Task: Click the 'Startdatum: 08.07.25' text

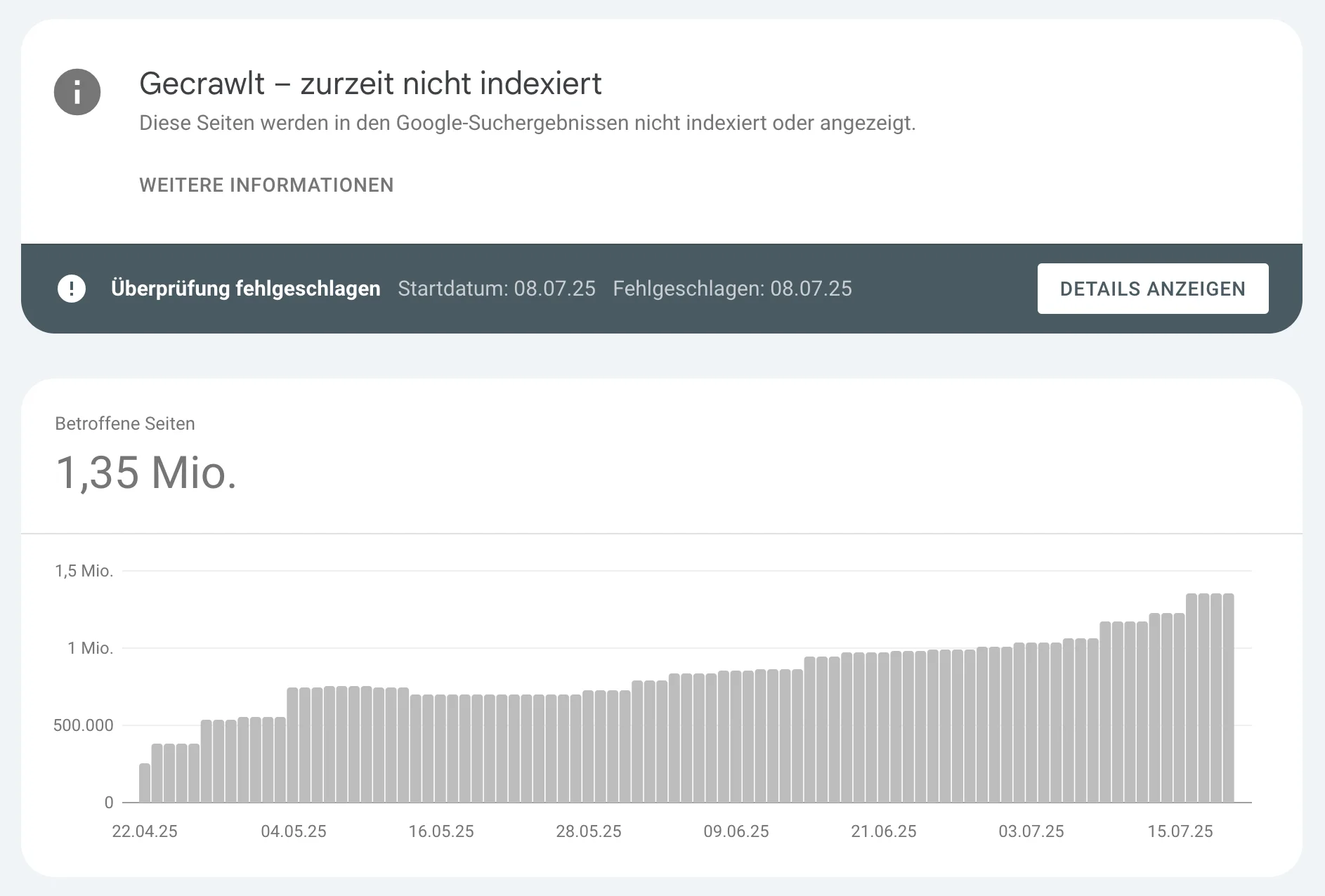Action: pyautogui.click(x=497, y=289)
